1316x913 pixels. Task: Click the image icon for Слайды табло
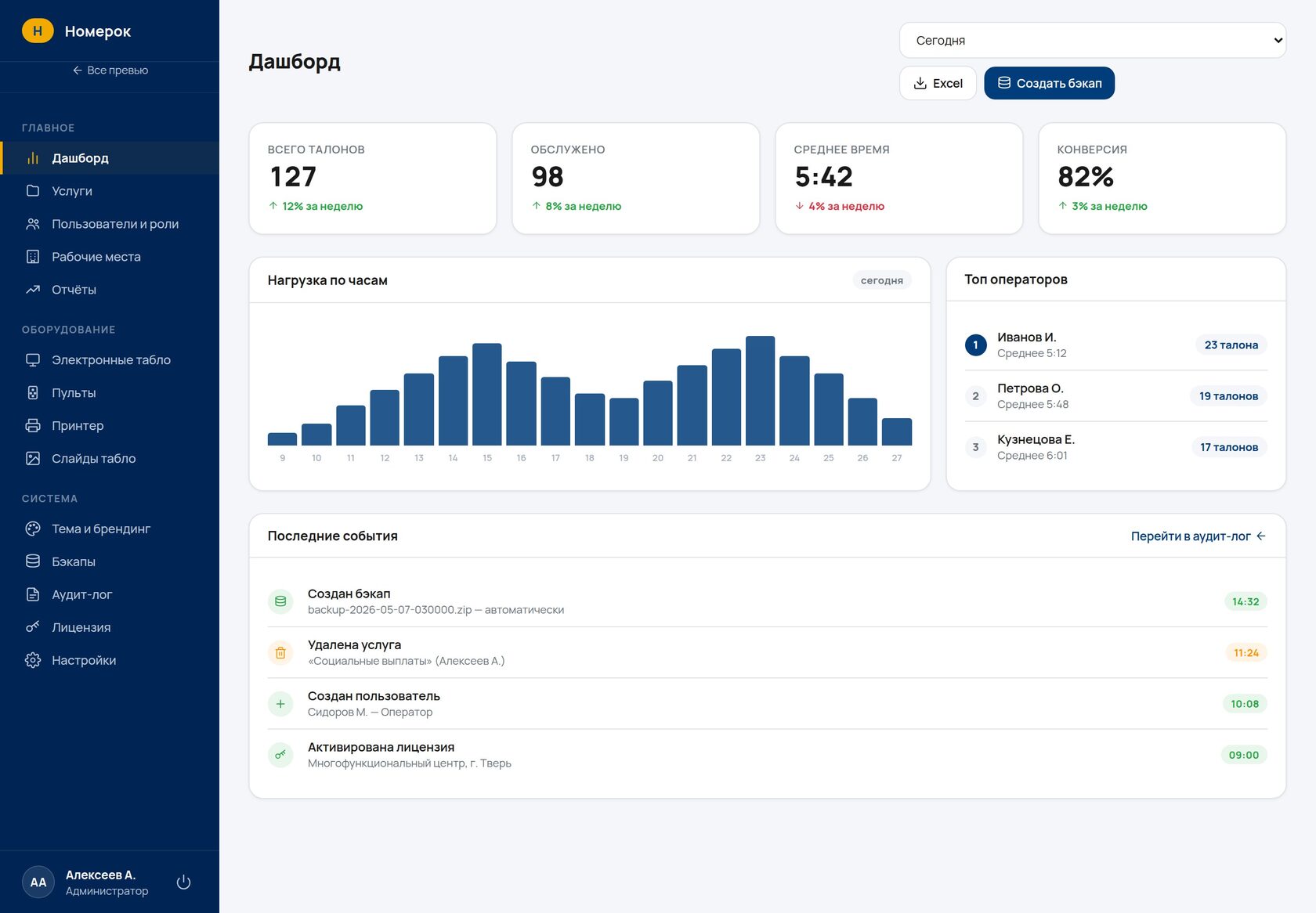pyautogui.click(x=33, y=459)
